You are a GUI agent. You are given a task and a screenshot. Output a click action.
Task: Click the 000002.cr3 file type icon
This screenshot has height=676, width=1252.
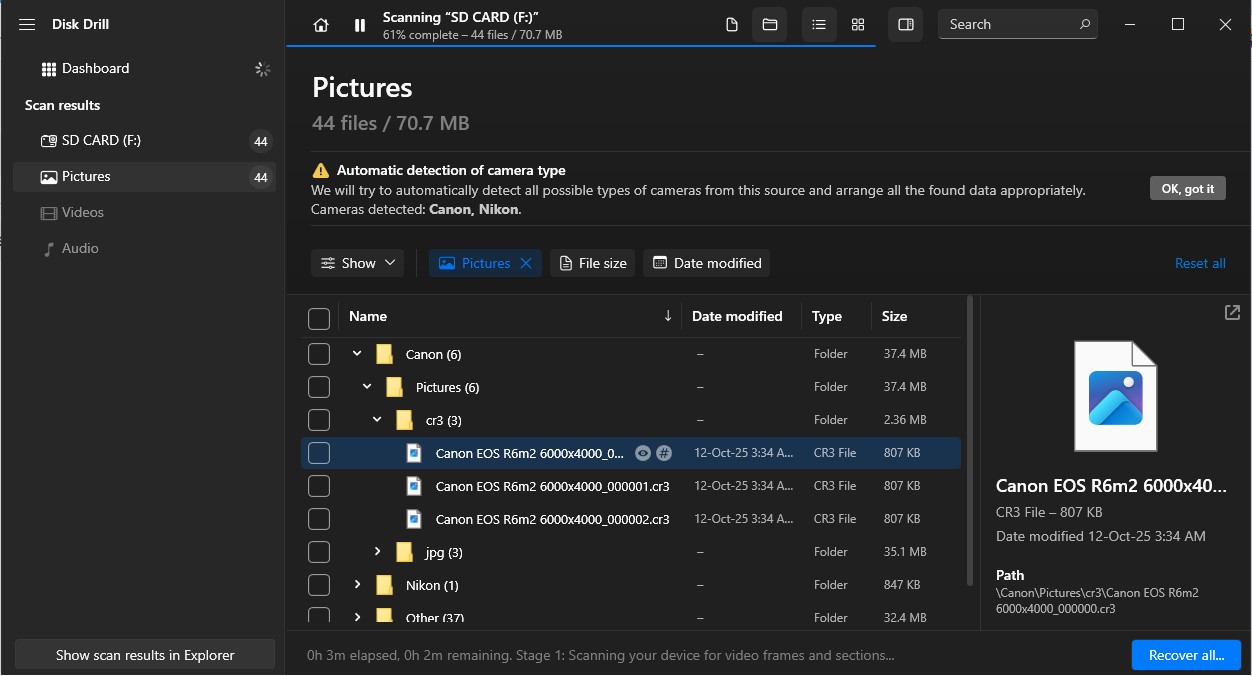414,519
